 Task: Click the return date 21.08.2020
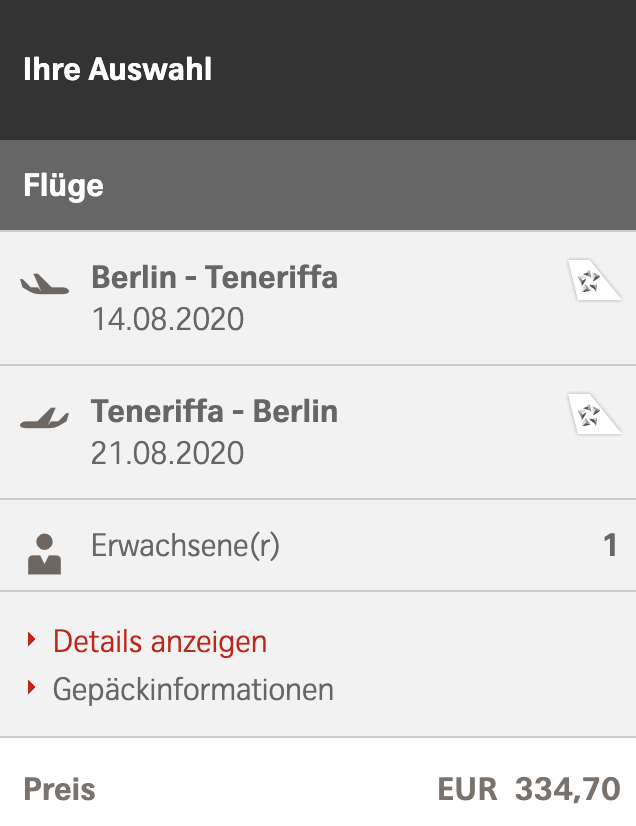[167, 453]
